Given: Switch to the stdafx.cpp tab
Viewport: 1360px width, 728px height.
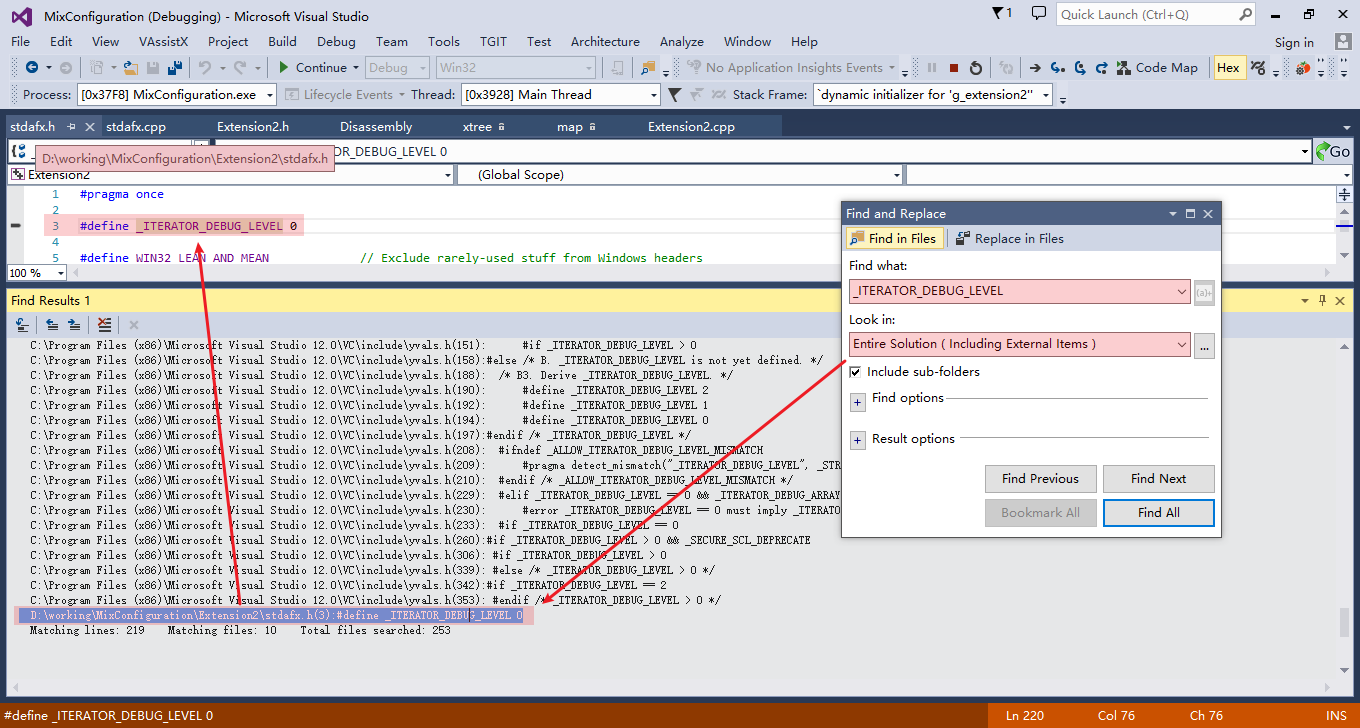Looking at the screenshot, I should [x=136, y=127].
